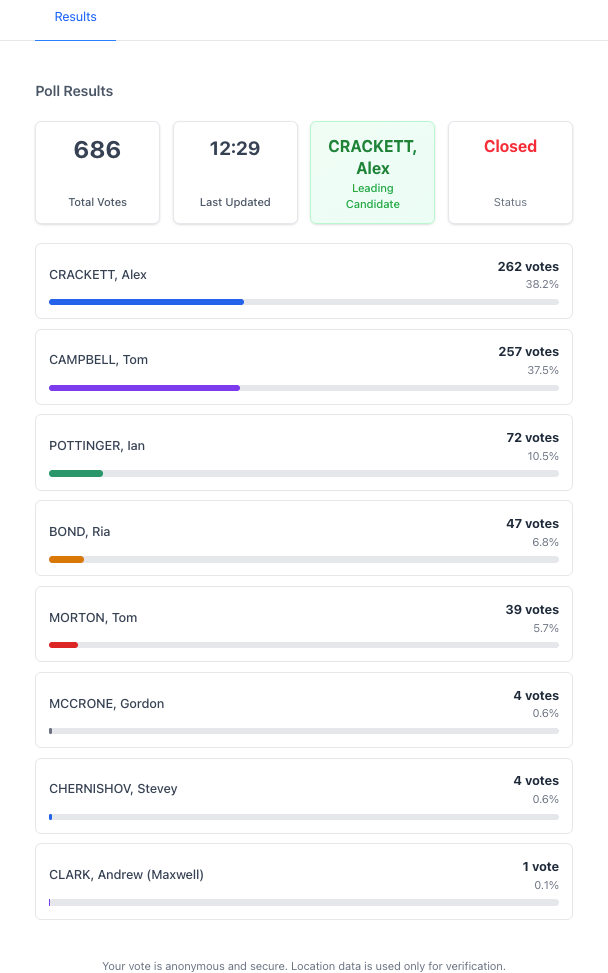Click the blue progress bar for CRACKETT
608x973 pixels.
point(146,301)
